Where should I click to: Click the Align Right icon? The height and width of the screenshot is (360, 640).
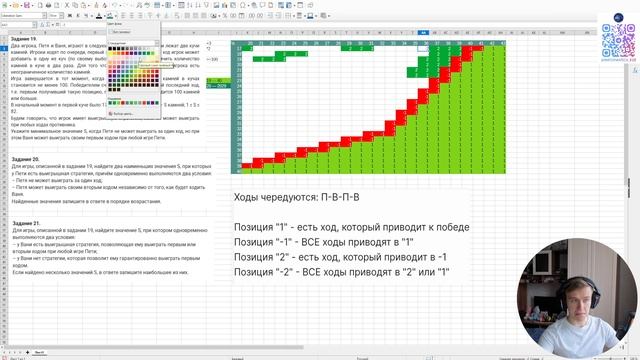coord(140,16)
